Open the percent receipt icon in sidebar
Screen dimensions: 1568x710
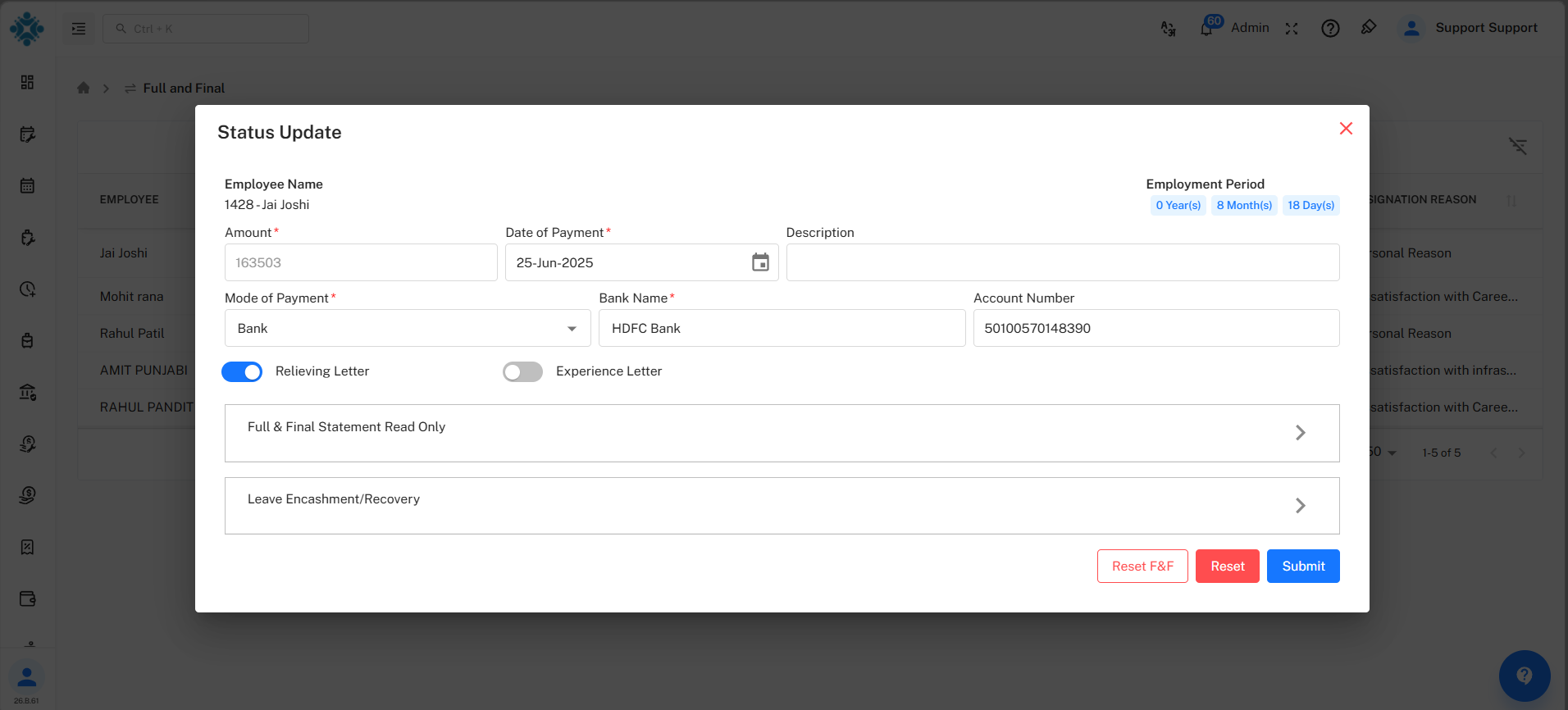(x=27, y=547)
